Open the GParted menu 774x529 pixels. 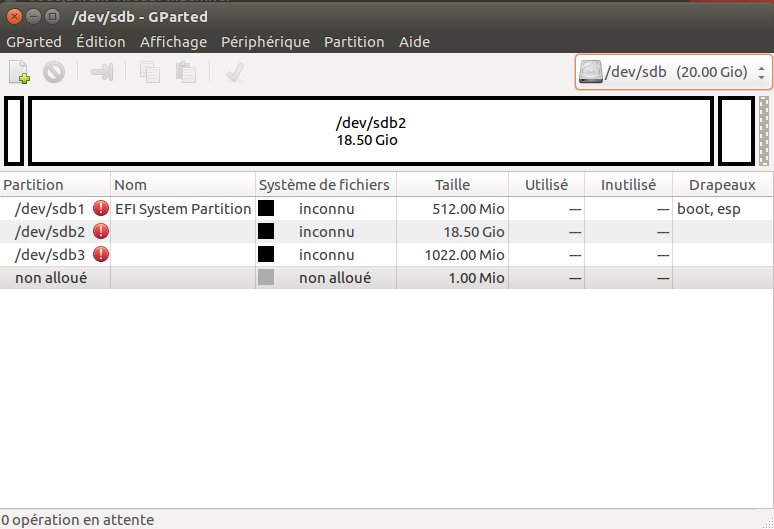click(34, 42)
